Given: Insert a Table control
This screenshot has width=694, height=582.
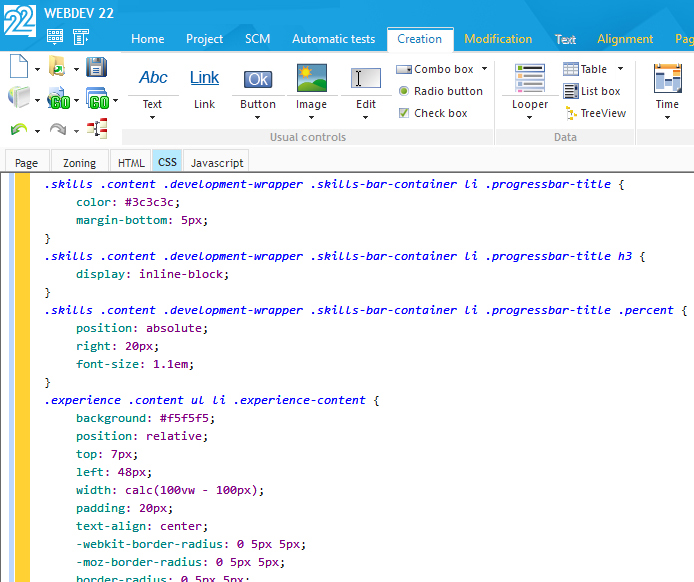Looking at the screenshot, I should [585, 69].
